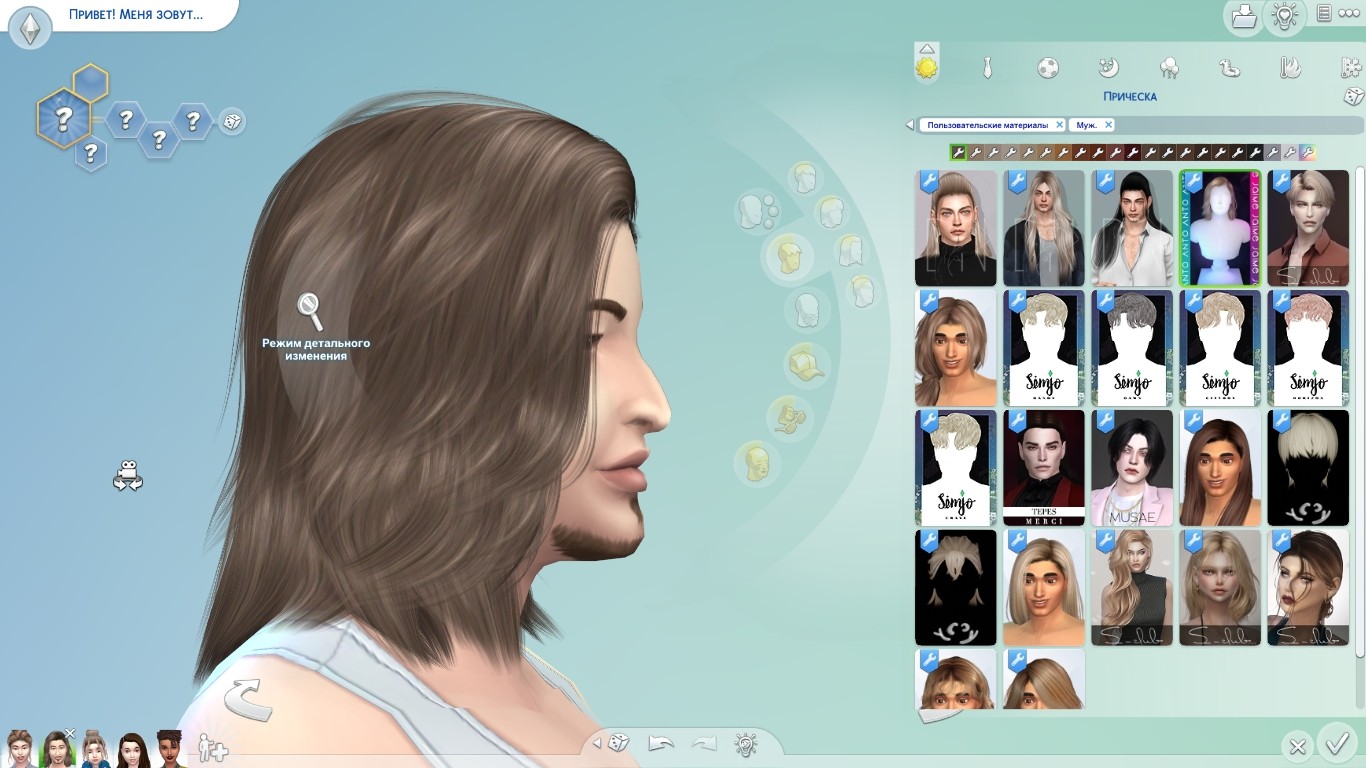Confirm changes with the checkmark button
The width and height of the screenshot is (1366, 768).
pos(1336,744)
